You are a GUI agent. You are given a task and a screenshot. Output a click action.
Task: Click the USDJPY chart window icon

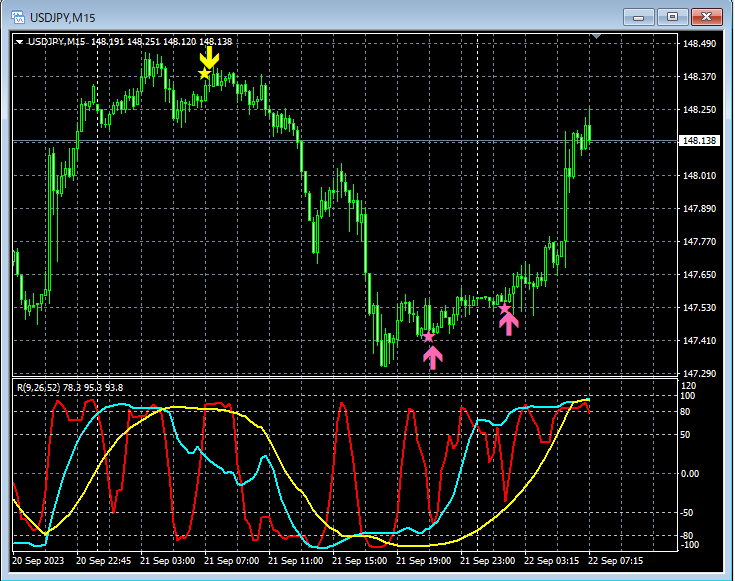tap(18, 17)
